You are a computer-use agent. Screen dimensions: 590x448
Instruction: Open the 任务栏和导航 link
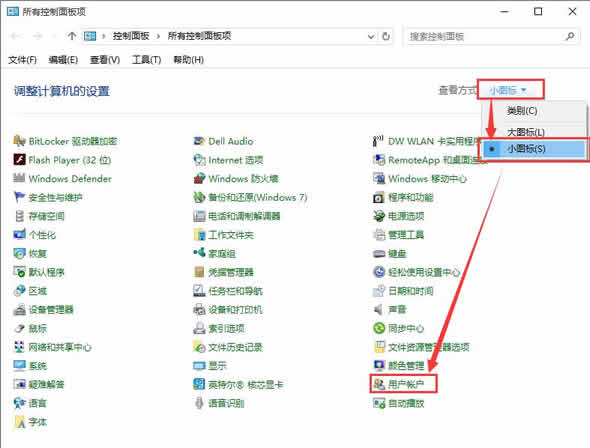coord(235,291)
